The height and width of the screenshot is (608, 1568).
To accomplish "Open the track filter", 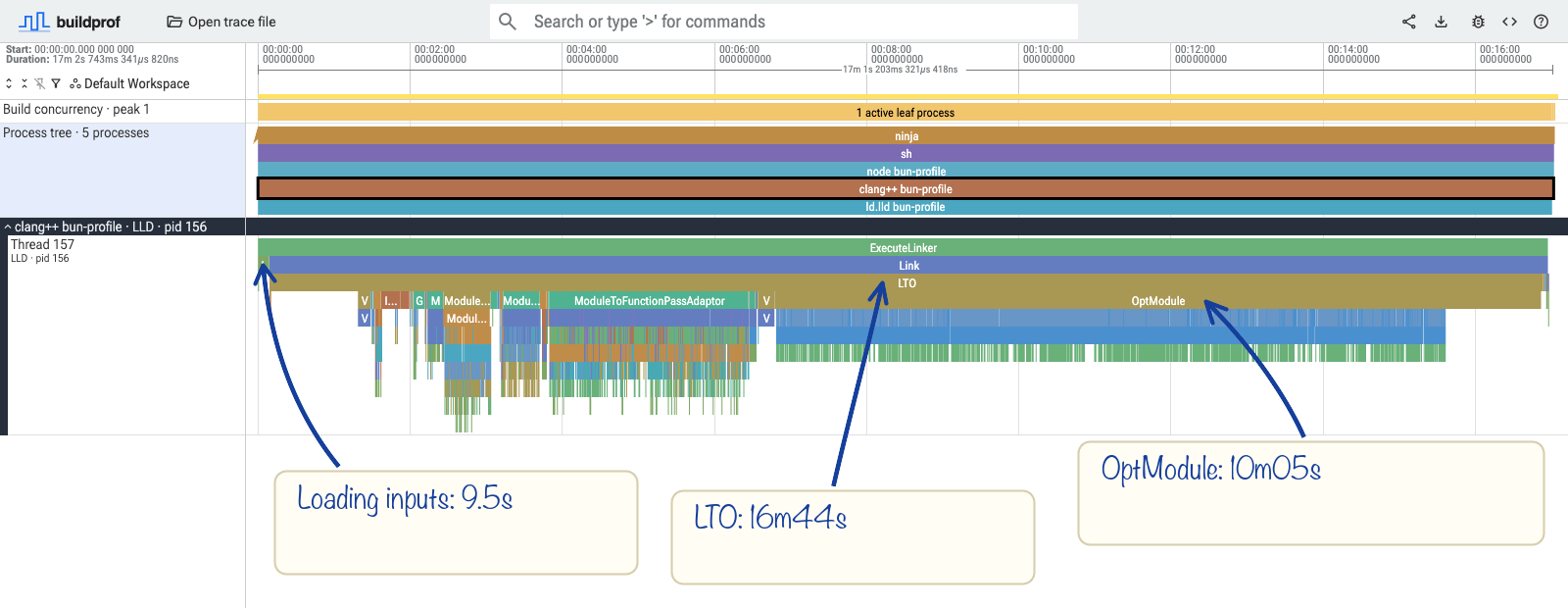I will pos(56,84).
